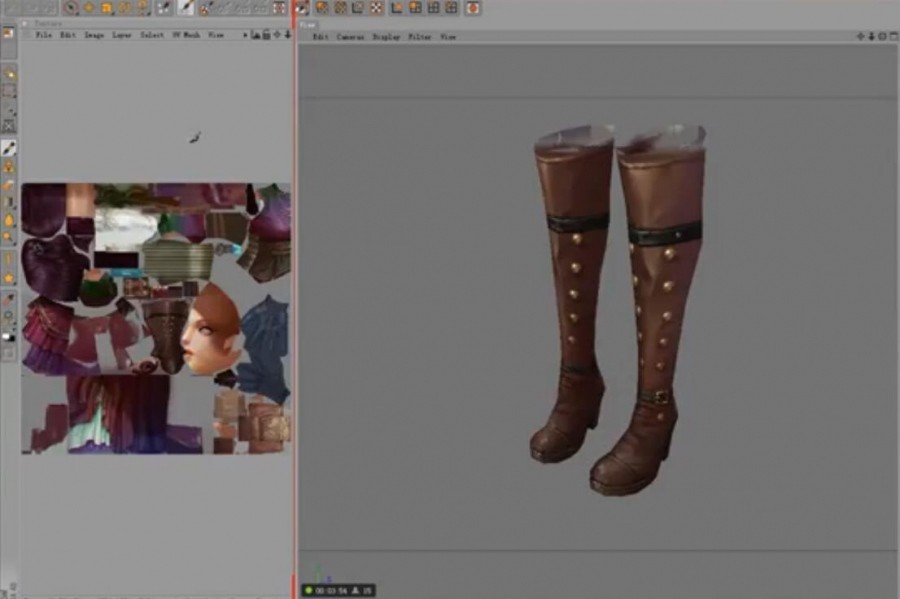Image resolution: width=900 pixels, height=599 pixels.
Task: Click the round target icon in top toolbar
Action: click(x=70, y=7)
